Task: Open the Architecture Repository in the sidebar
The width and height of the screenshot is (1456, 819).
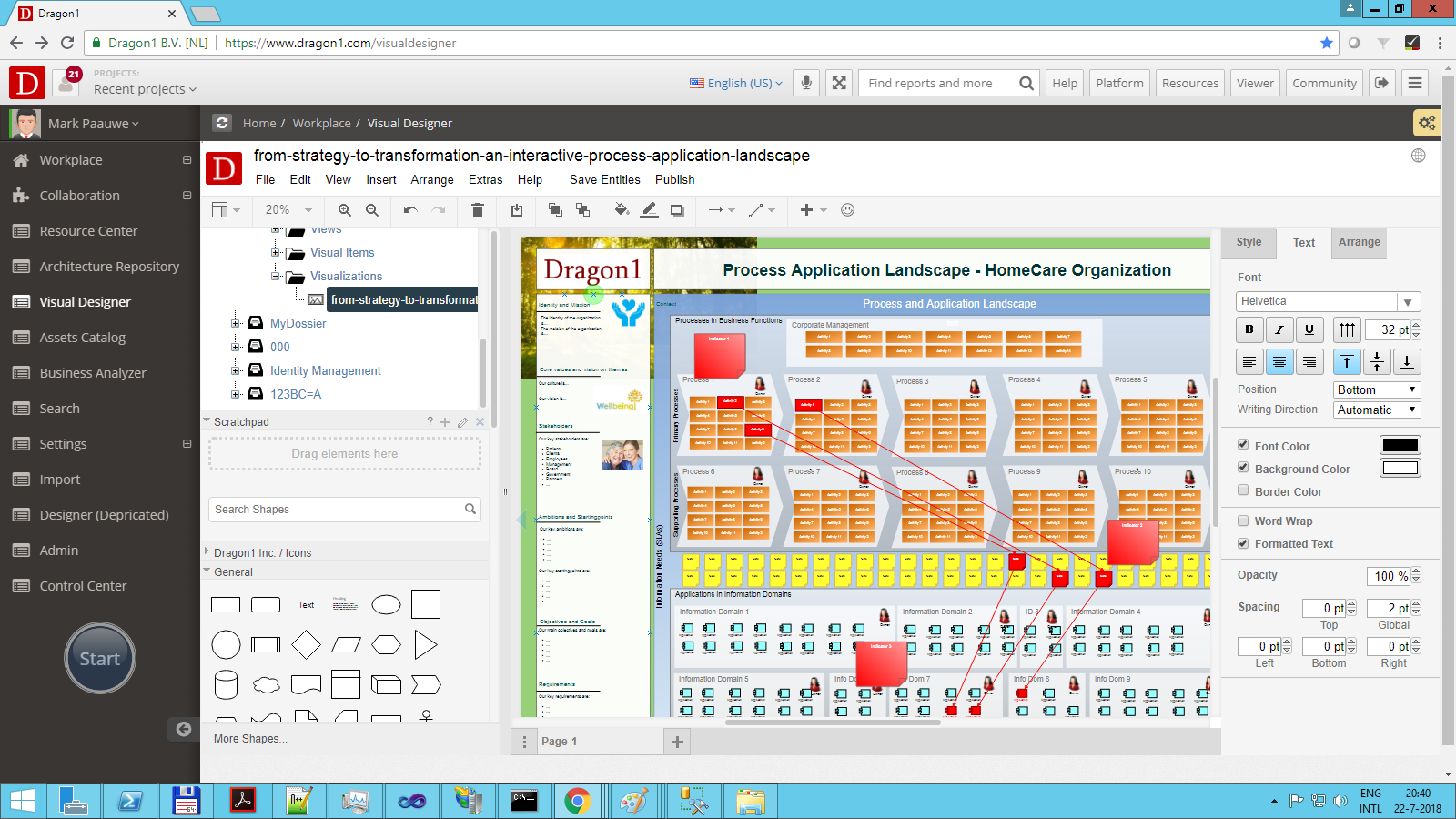Action: point(109,266)
